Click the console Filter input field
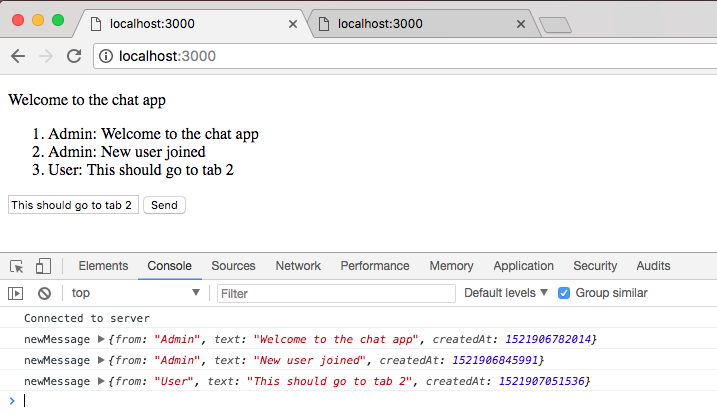 point(336,293)
